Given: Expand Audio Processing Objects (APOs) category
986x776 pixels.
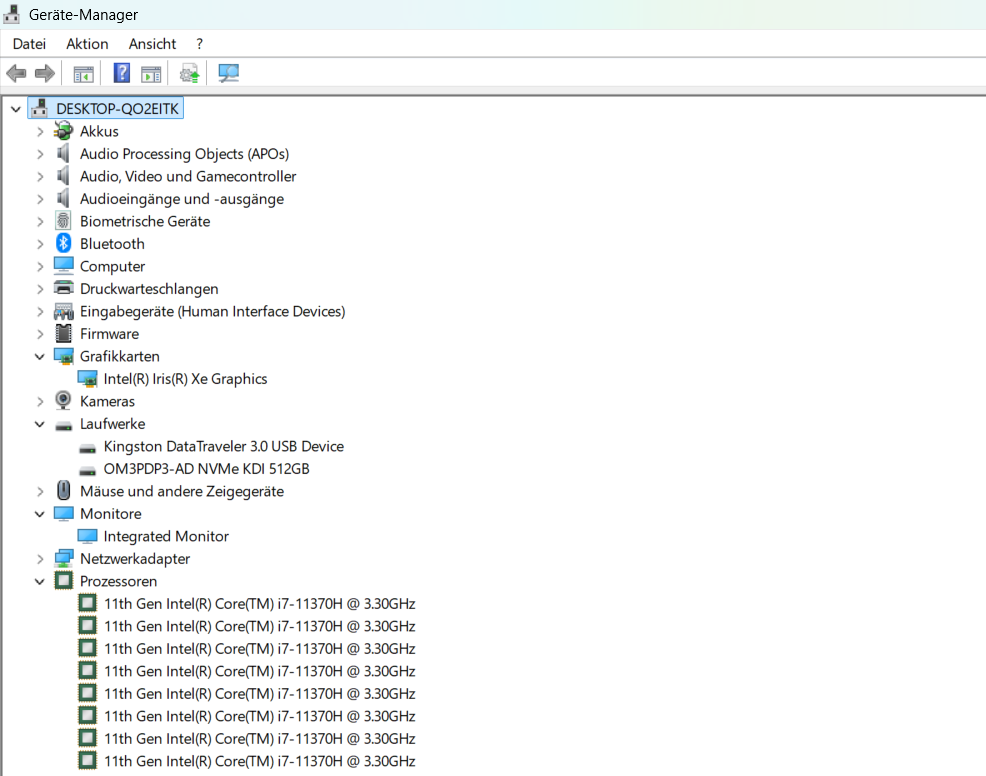Looking at the screenshot, I should [x=40, y=154].
